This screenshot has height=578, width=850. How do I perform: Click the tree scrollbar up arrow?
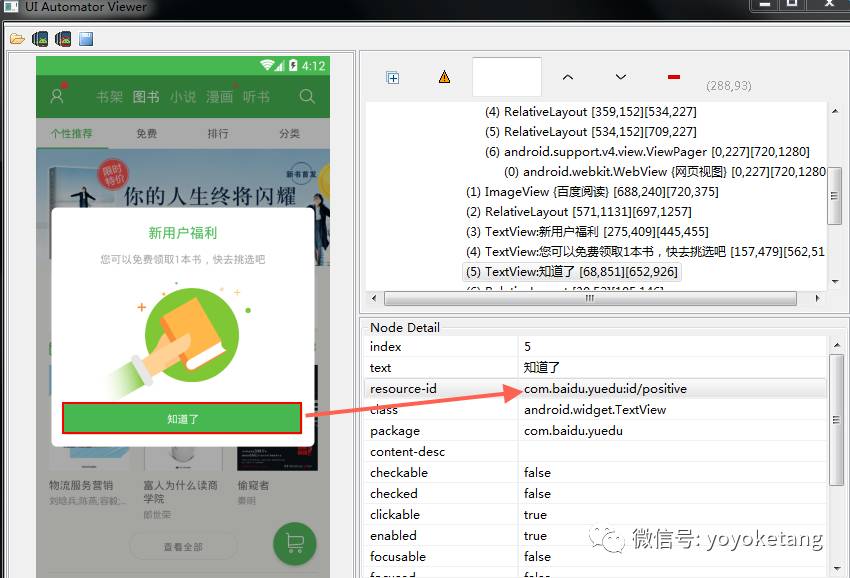coord(835,111)
